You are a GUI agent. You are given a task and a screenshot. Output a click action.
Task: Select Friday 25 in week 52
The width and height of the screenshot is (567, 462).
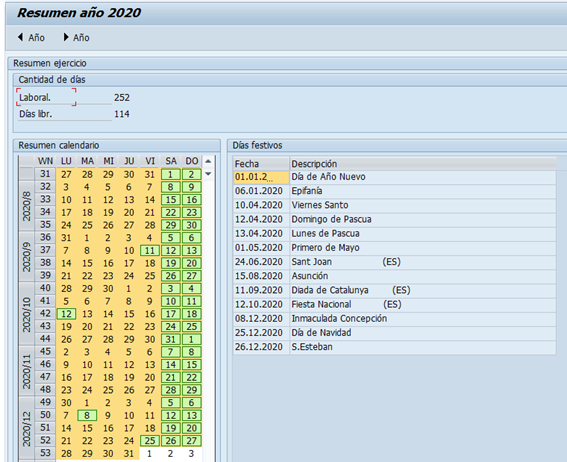150,441
